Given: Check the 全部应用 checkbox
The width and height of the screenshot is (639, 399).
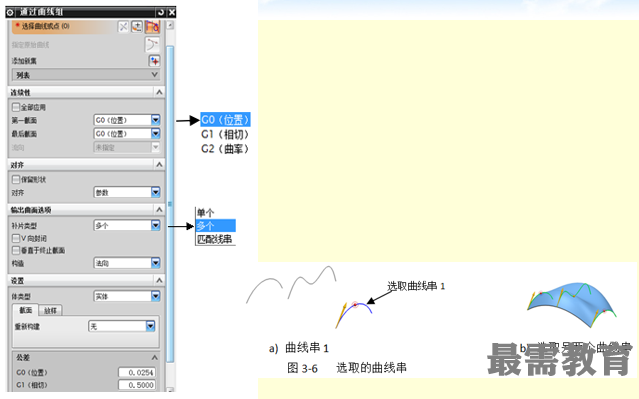Looking at the screenshot, I should click(x=16, y=107).
